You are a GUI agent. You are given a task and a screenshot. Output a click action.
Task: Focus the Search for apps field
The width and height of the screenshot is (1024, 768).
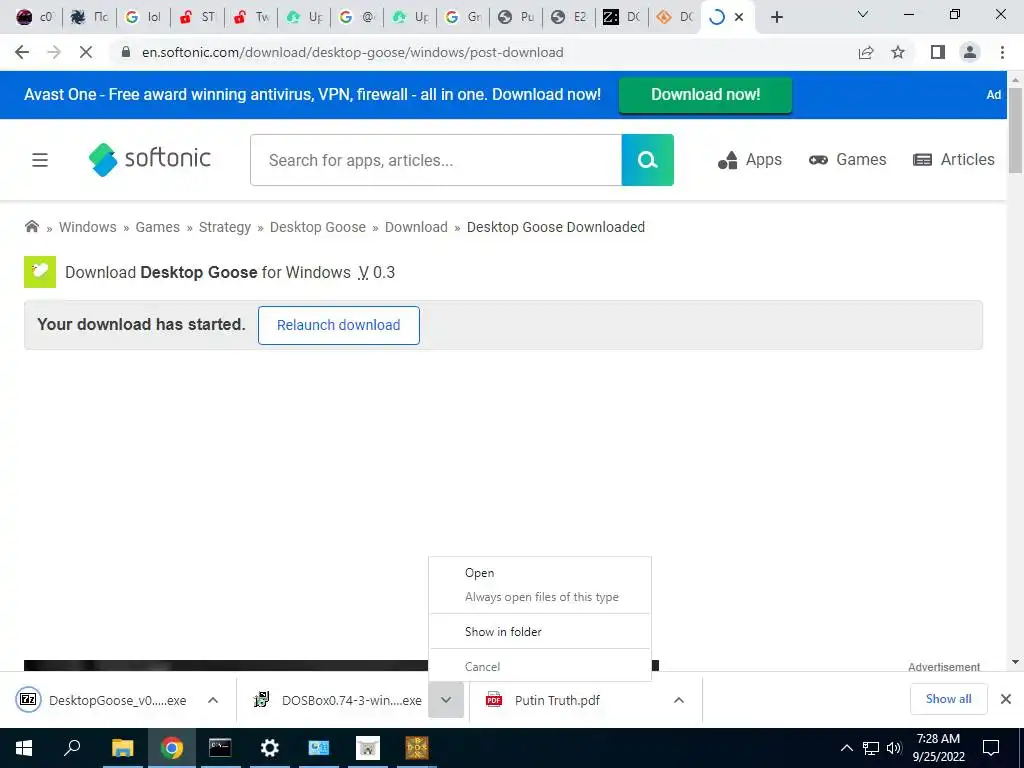click(436, 160)
